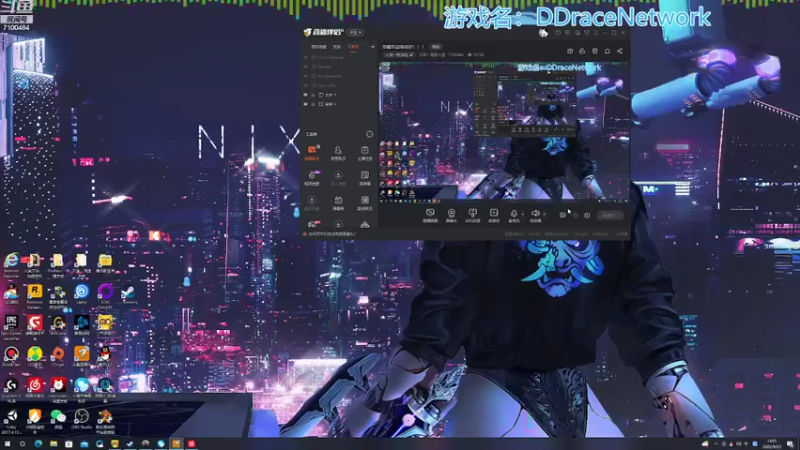Toggle microphone in streaming control bar
800x450 pixels.
tap(514, 215)
